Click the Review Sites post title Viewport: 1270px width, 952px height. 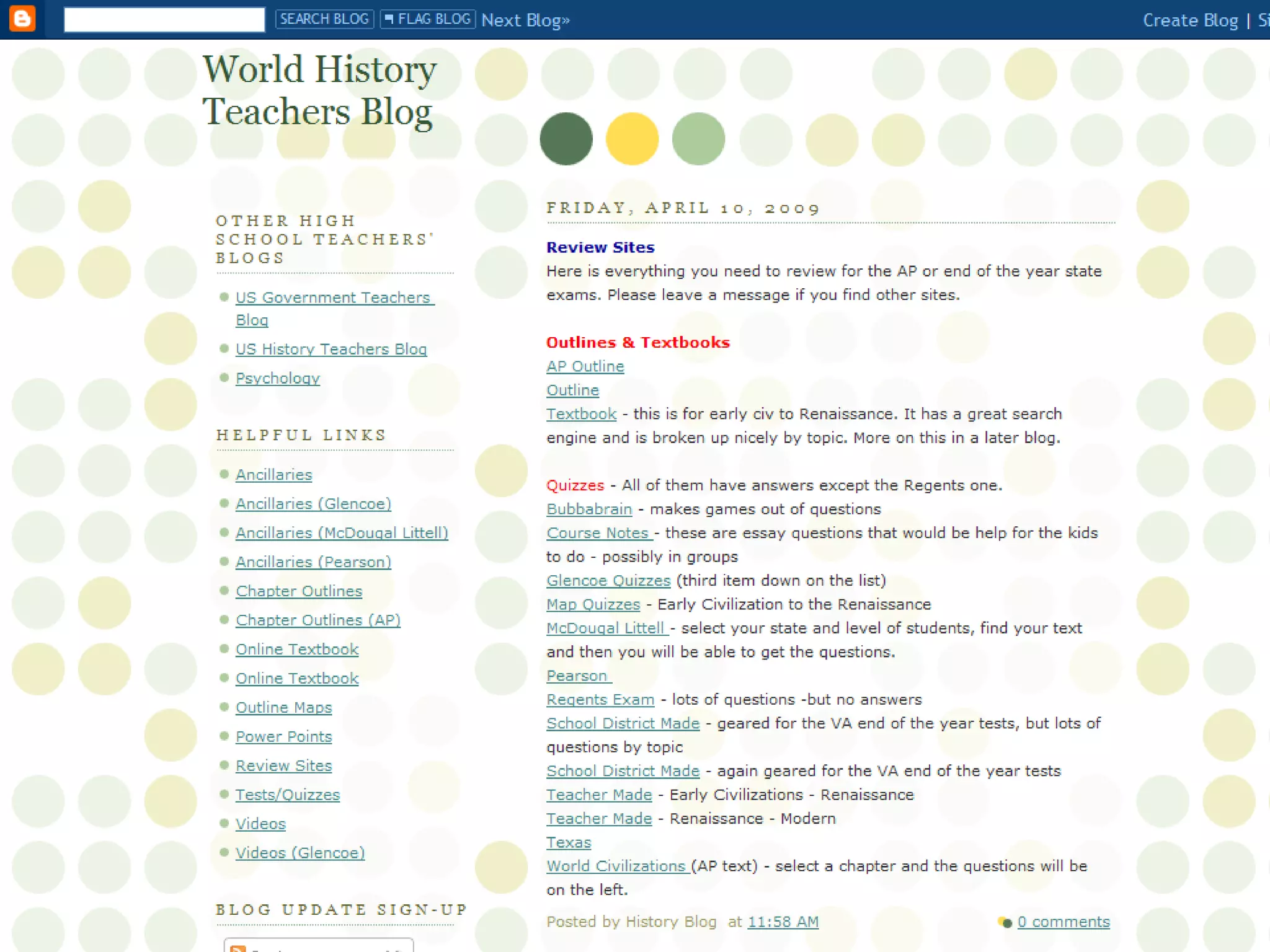600,247
